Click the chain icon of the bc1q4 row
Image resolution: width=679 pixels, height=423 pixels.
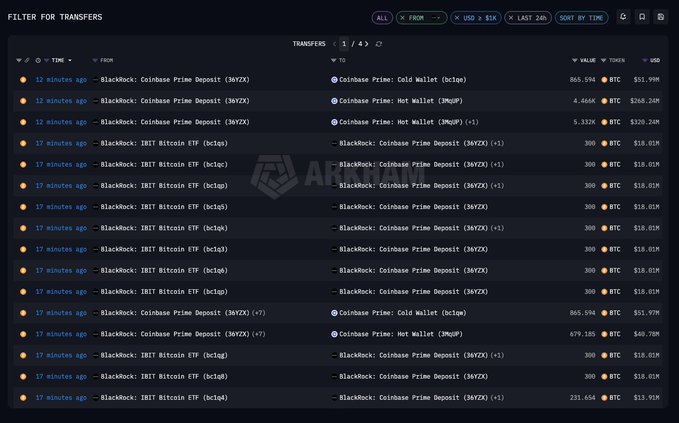pyautogui.click(x=23, y=397)
